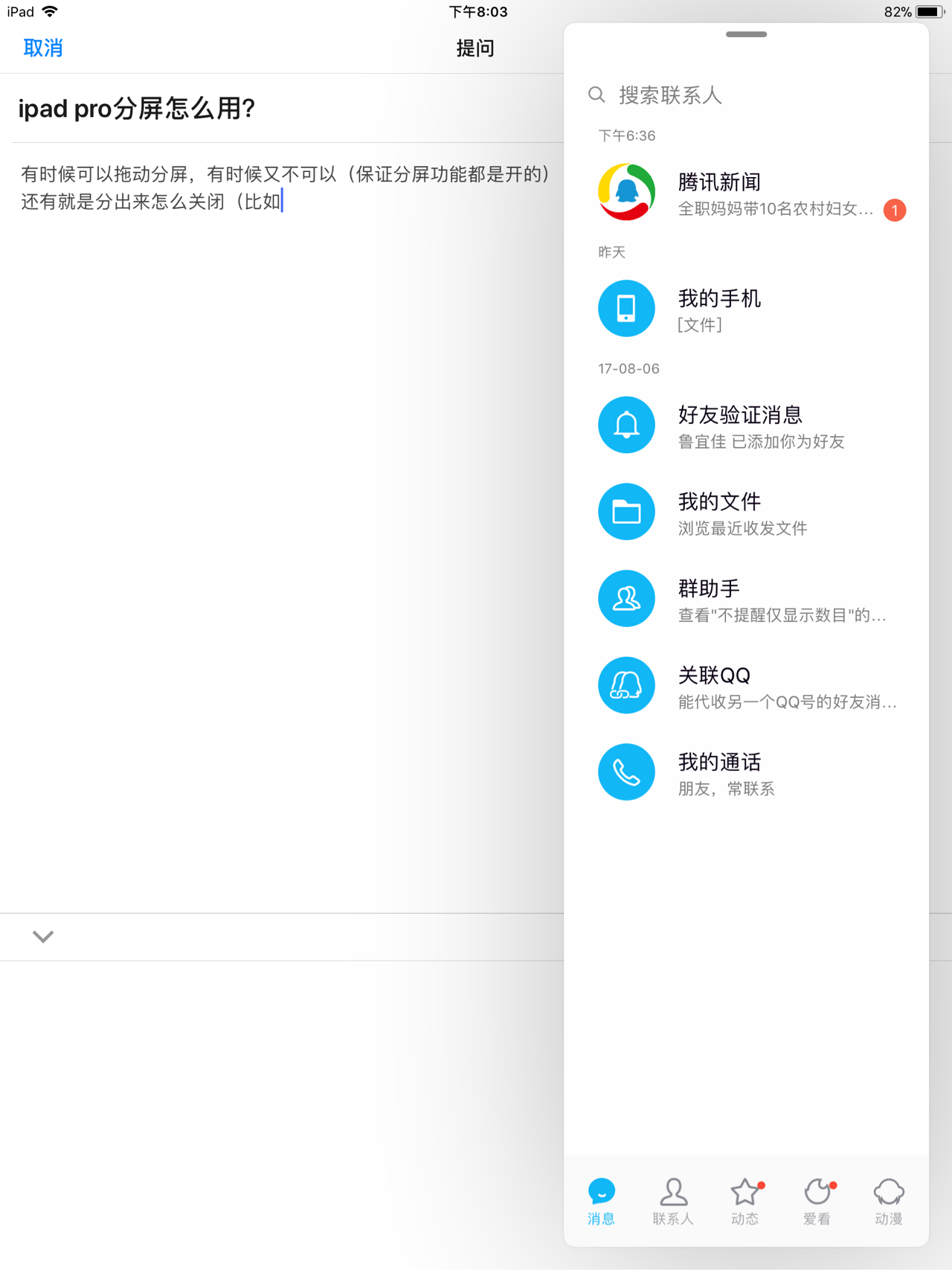Screen dimensions: 952x1270
Task: Click the 朋友，常联系 subtitle
Action: [727, 789]
